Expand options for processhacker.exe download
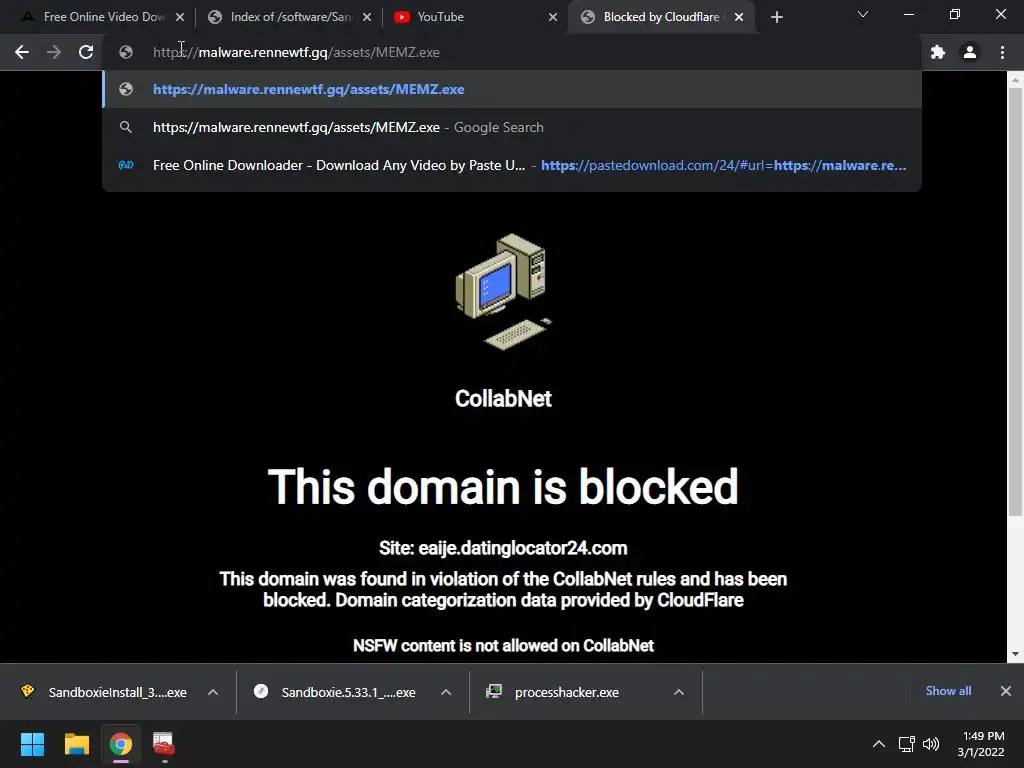 point(679,692)
